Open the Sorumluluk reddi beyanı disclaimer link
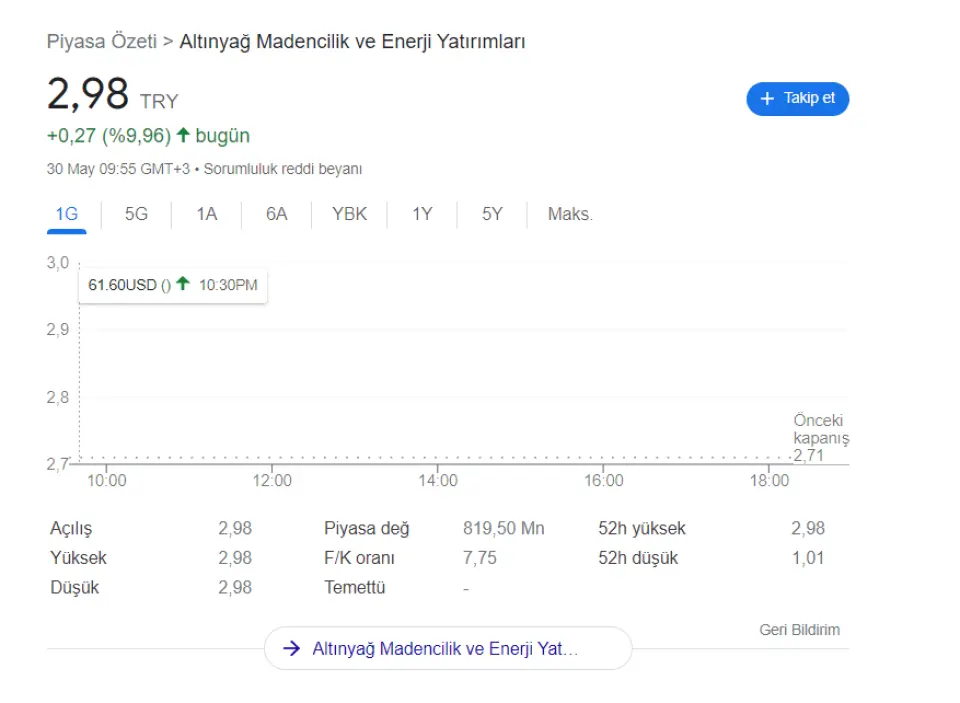This screenshot has height=703, width=960. 283,169
